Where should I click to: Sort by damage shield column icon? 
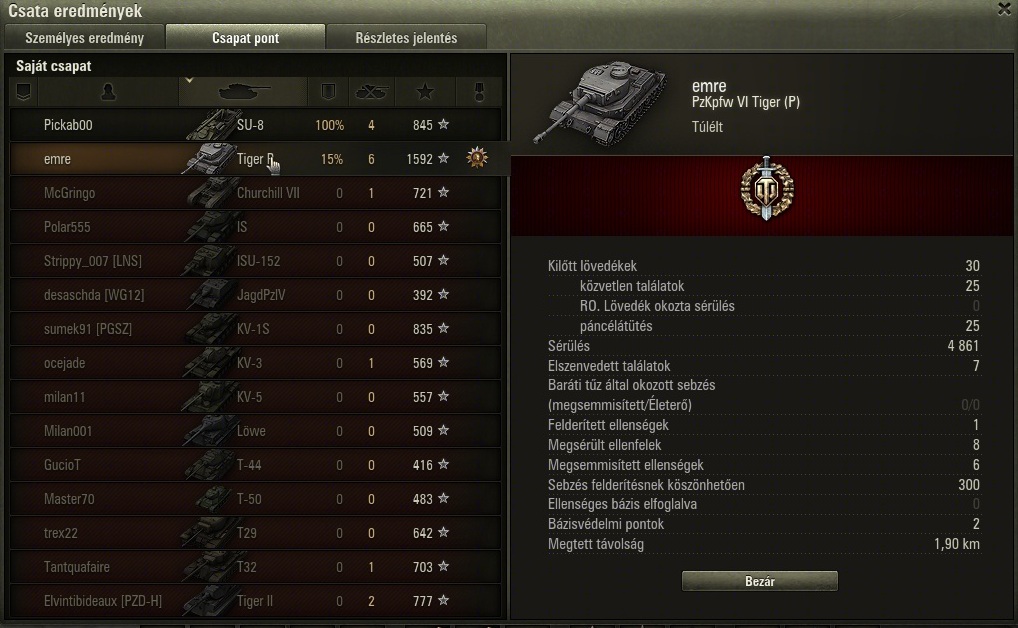click(x=328, y=92)
